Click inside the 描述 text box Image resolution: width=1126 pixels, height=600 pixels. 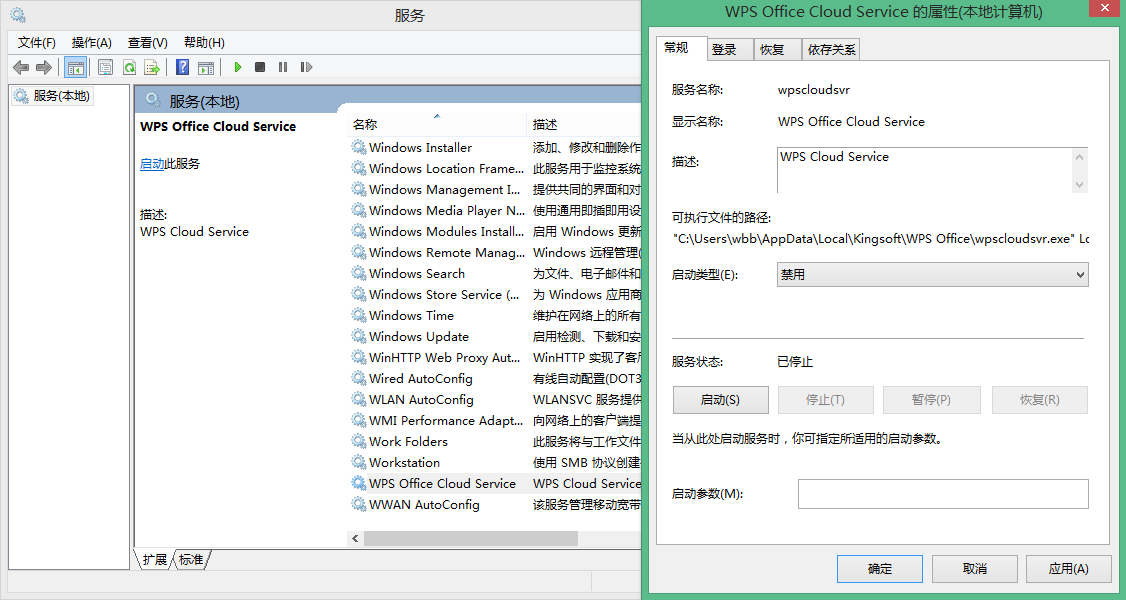(924, 170)
